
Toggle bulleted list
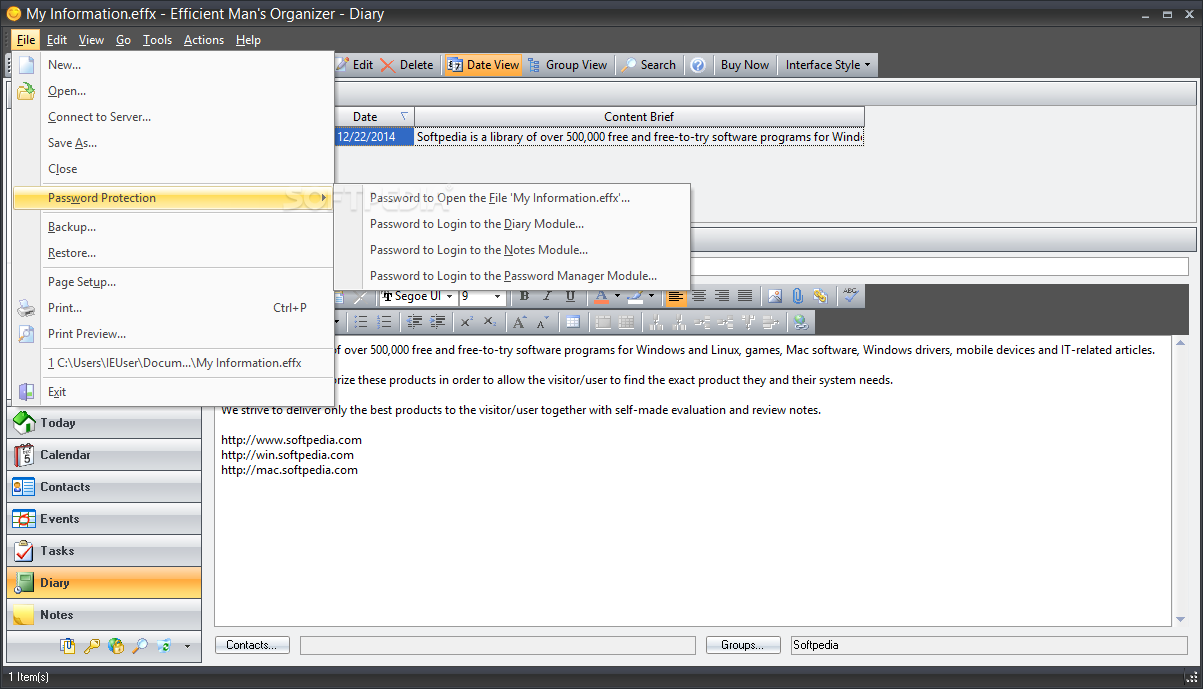click(361, 322)
